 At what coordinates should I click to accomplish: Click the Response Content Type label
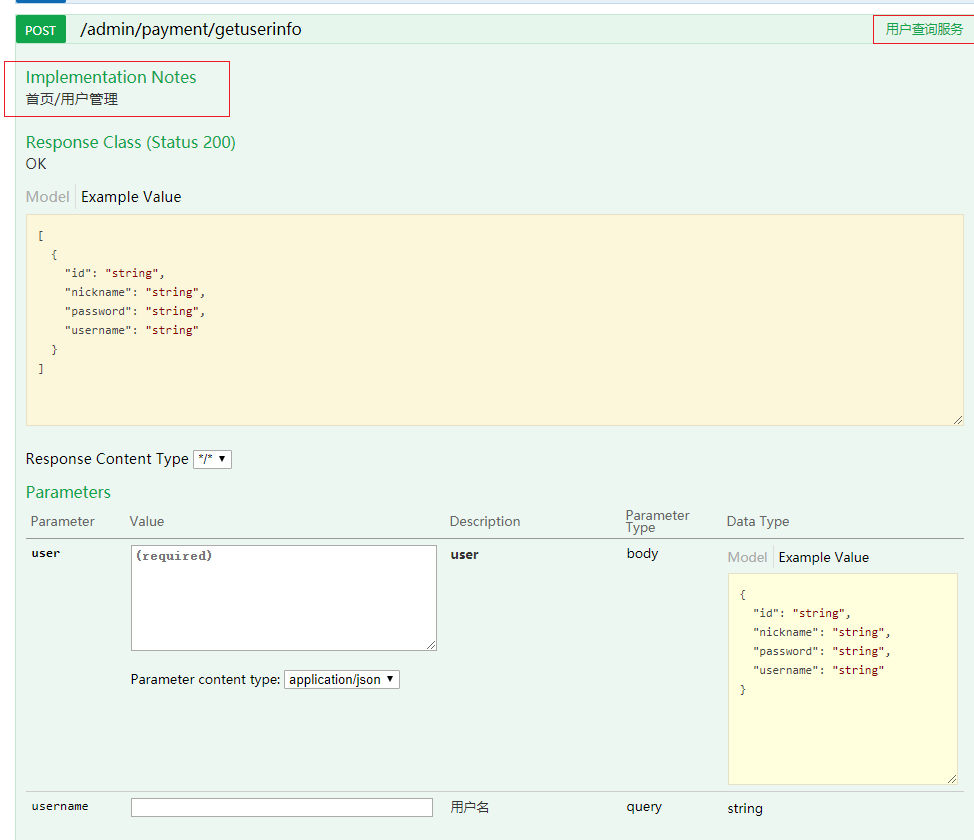[107, 459]
